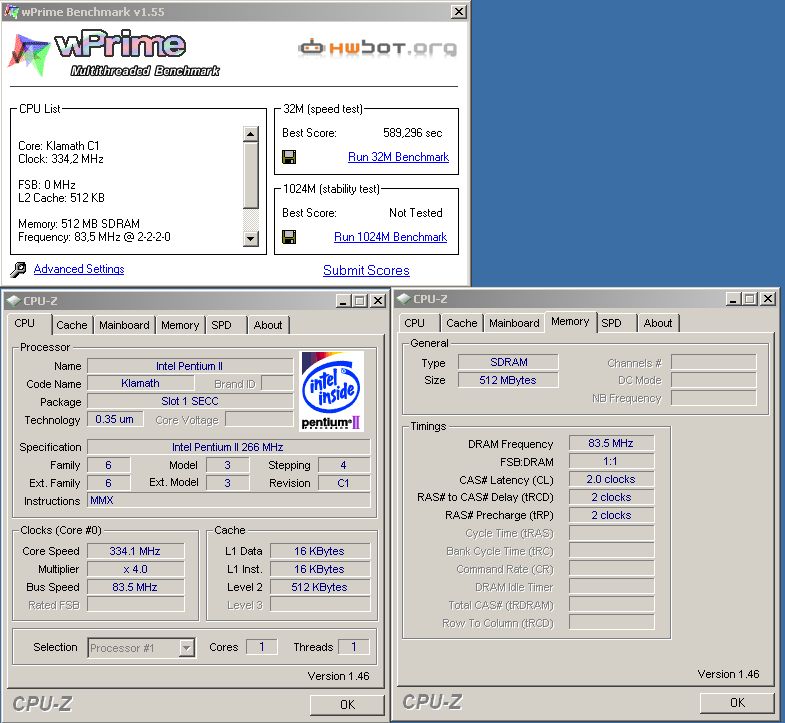Viewport: 785px width, 723px height.
Task: Open Mainboard tab in left CPU-Z
Action: click(124, 325)
